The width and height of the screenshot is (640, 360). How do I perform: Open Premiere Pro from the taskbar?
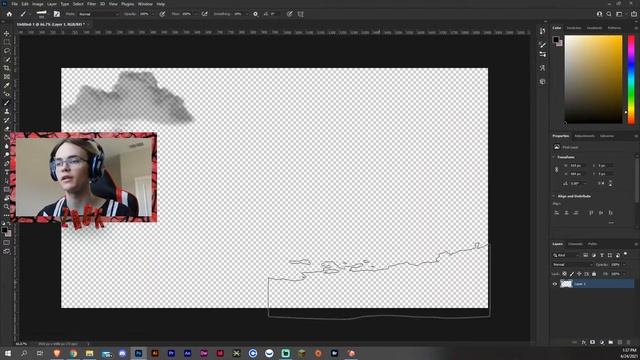tap(171, 353)
